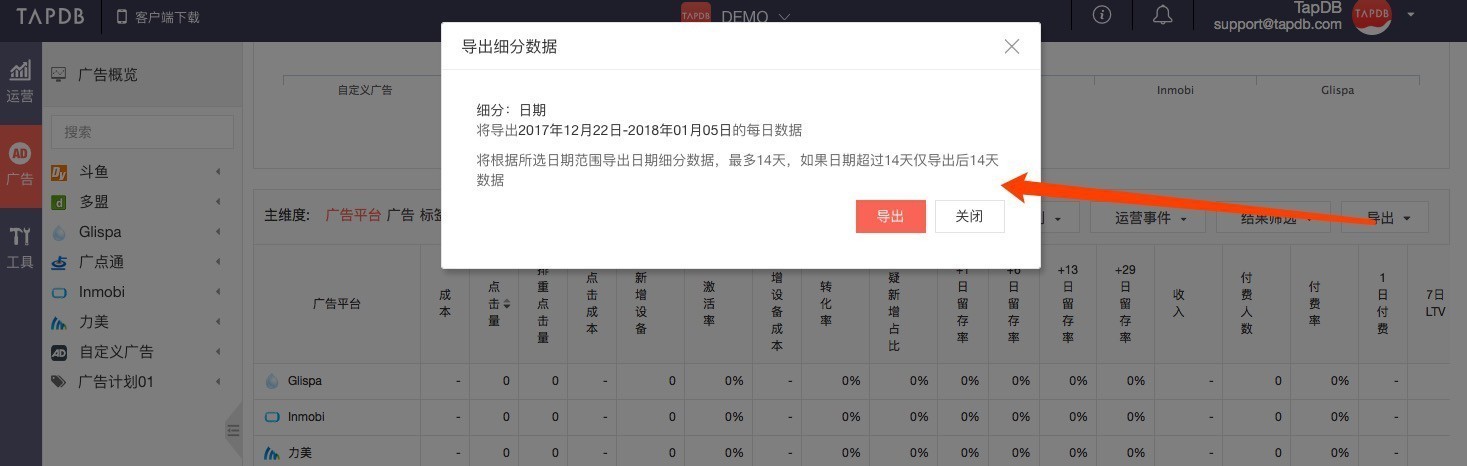Click the info circle icon in header
This screenshot has width=1467, height=466.
coord(1102,15)
